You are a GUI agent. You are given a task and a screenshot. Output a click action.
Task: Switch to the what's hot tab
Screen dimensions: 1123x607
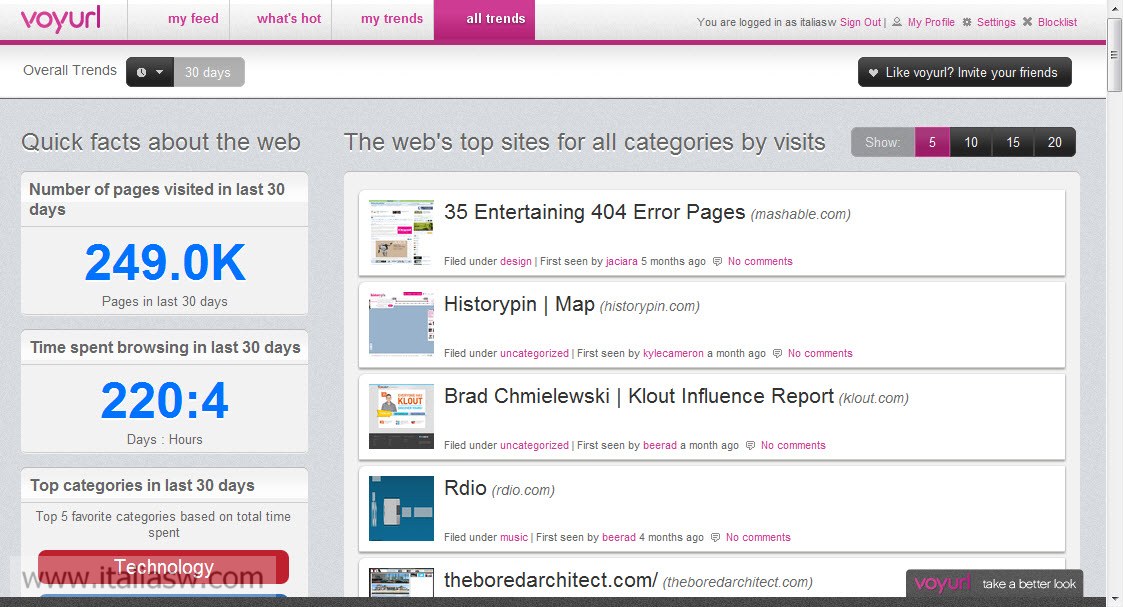(289, 19)
